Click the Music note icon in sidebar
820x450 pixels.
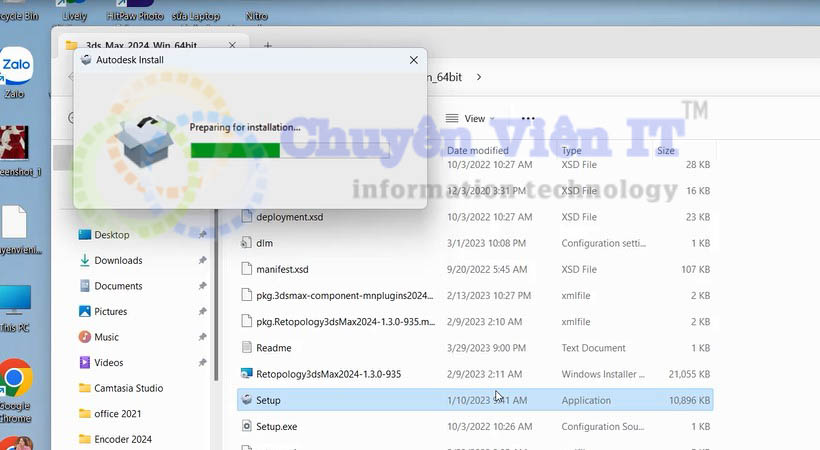click(84, 337)
